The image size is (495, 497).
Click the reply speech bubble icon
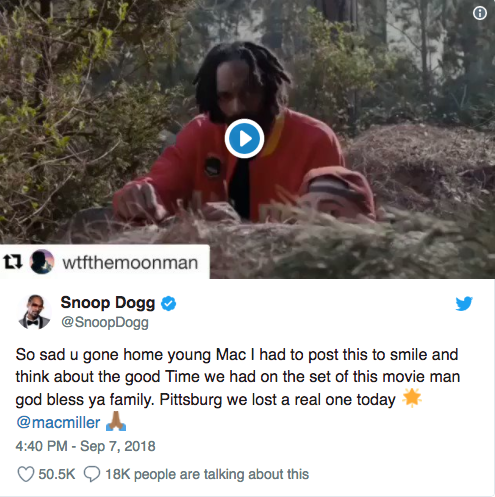[92, 474]
